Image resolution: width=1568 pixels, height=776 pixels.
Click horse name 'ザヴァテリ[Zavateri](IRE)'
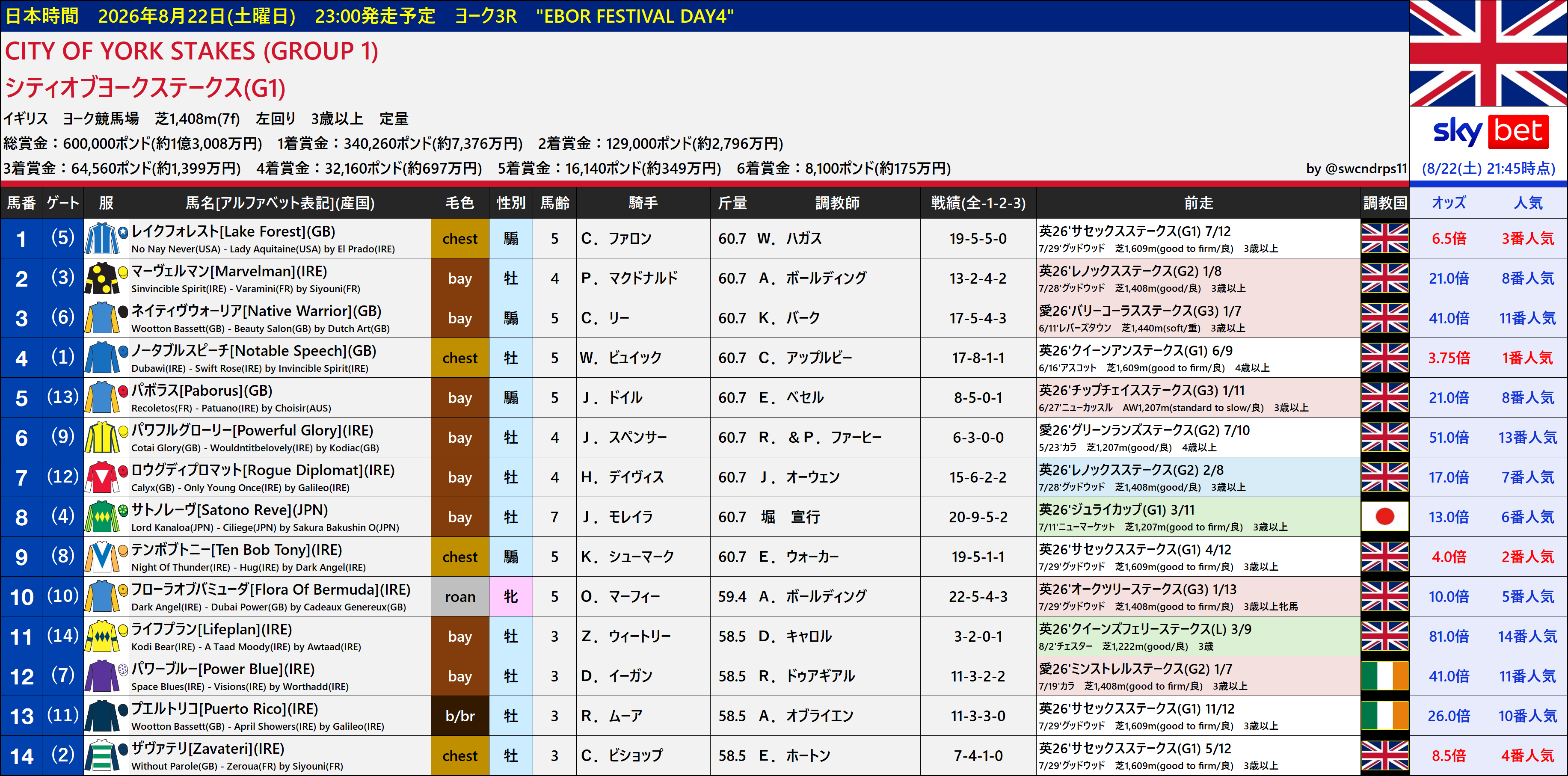click(x=208, y=748)
